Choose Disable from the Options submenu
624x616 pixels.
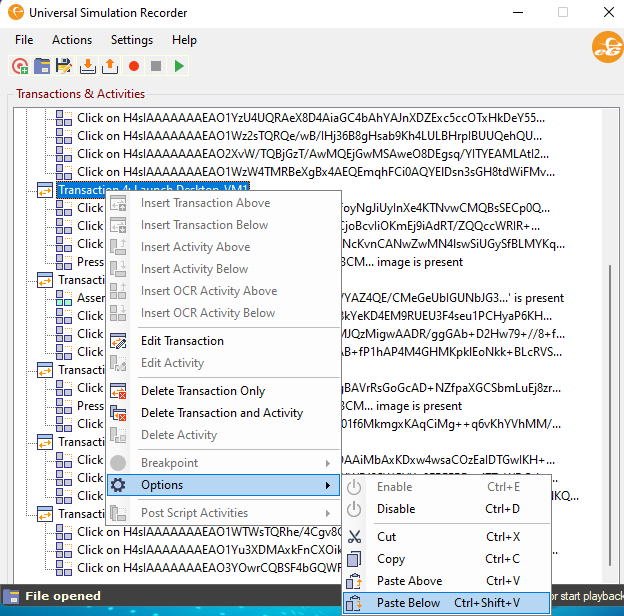(x=396, y=509)
